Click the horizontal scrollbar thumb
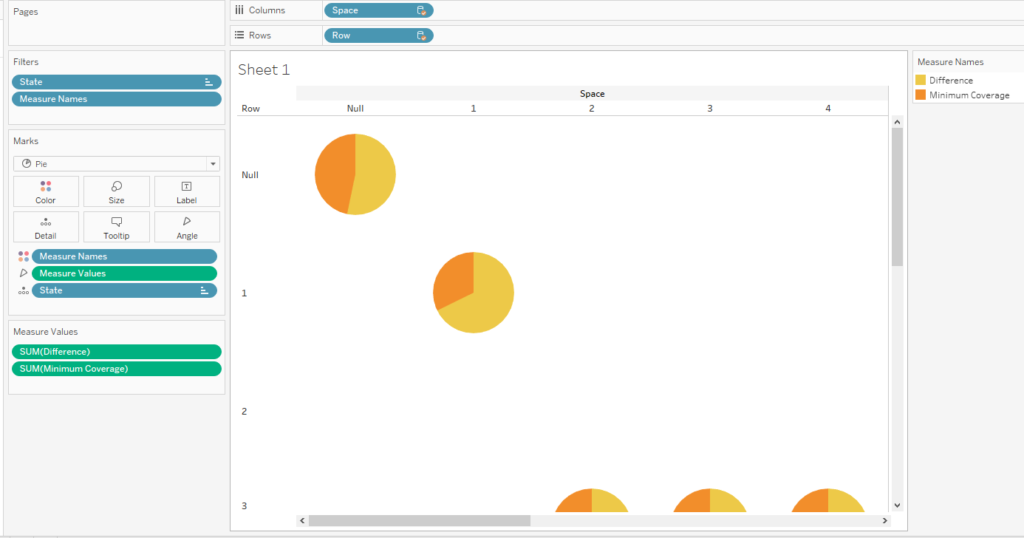The image size is (1024, 538). point(419,521)
